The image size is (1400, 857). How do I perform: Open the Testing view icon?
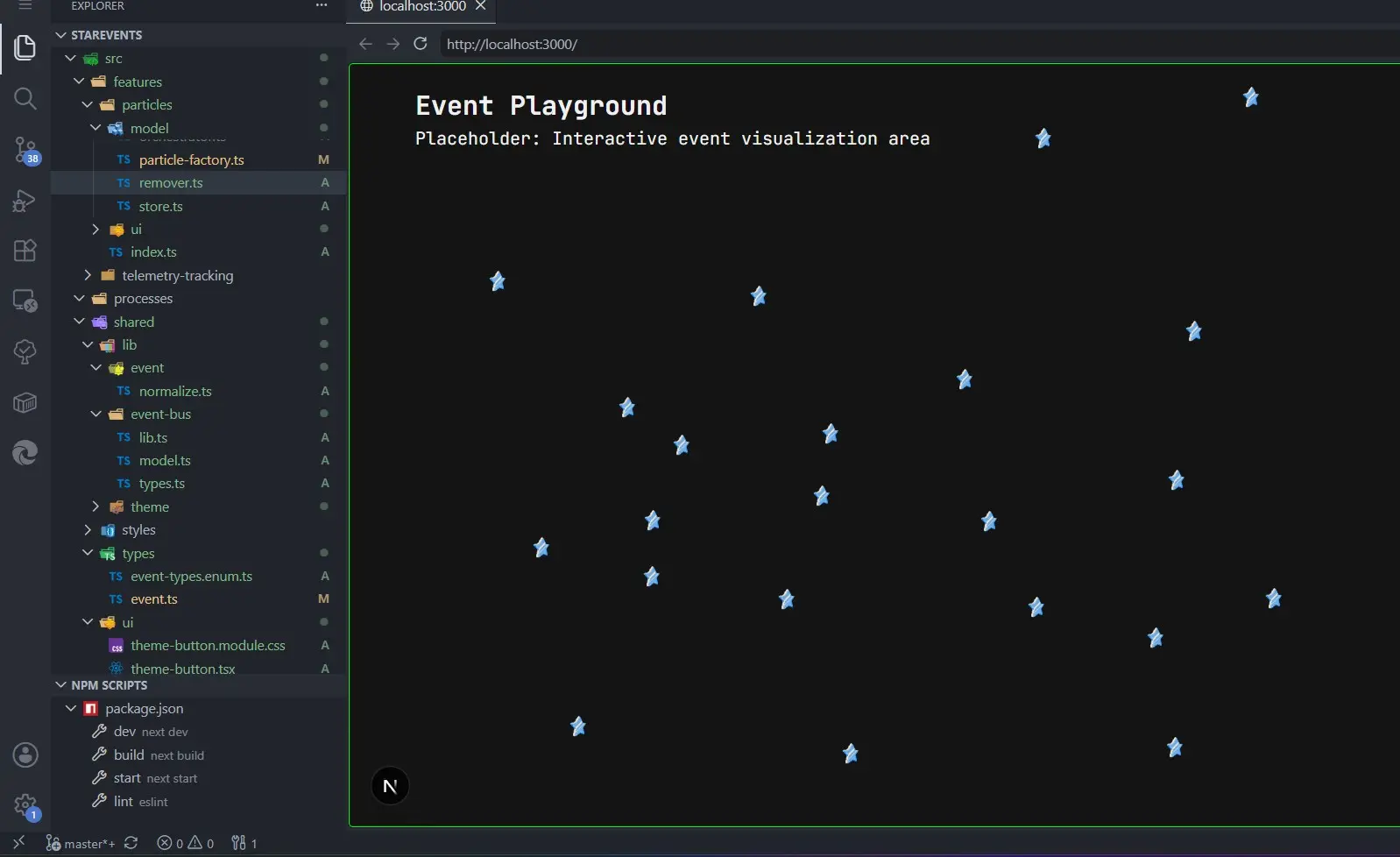(x=25, y=351)
